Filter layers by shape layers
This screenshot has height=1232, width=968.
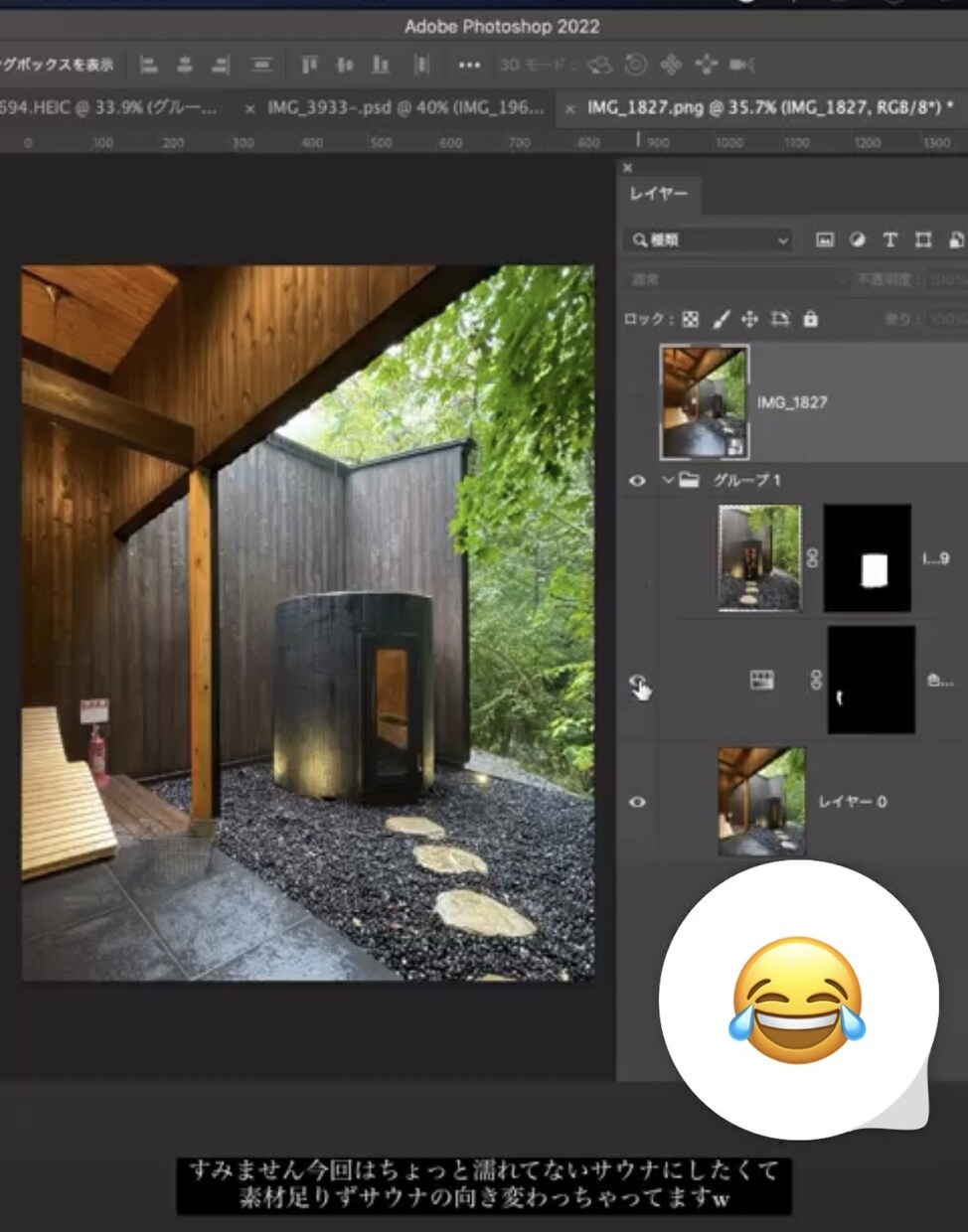pos(923,239)
